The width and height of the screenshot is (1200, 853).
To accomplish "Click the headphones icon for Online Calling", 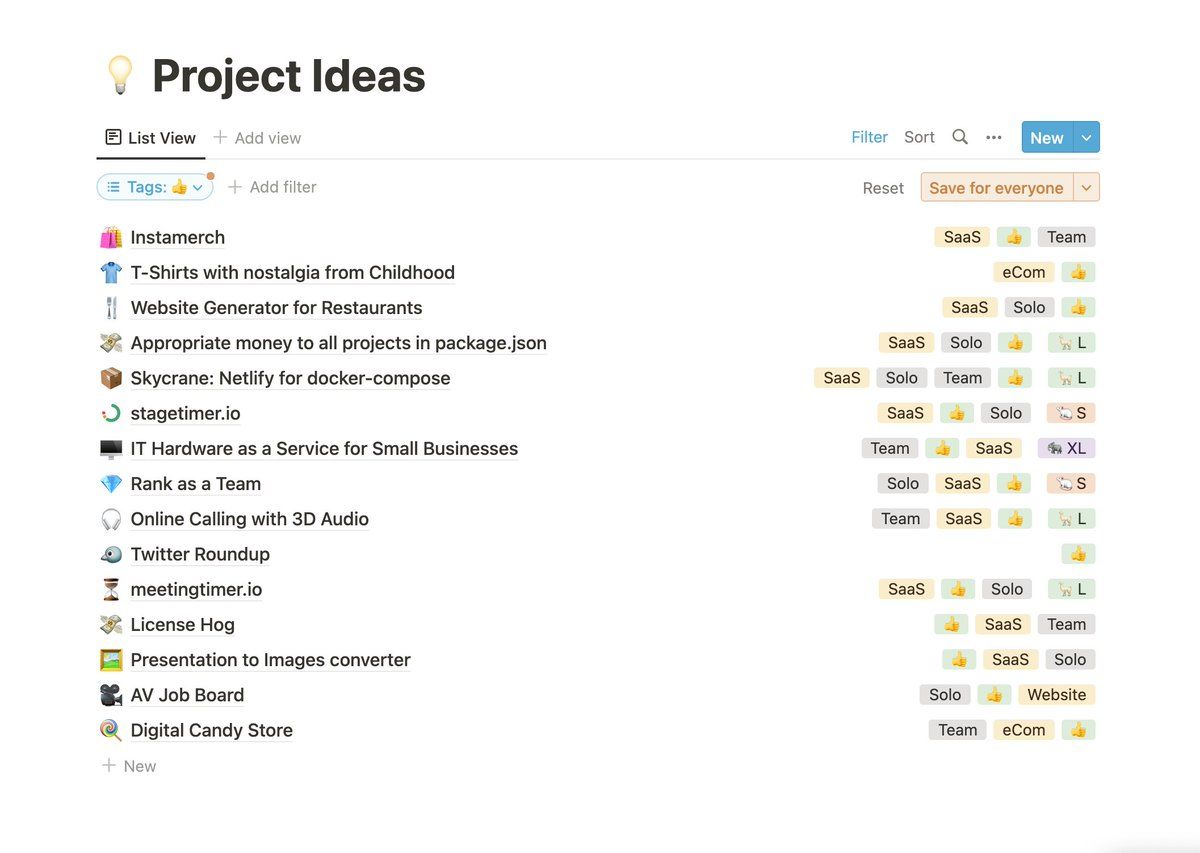I will point(111,519).
